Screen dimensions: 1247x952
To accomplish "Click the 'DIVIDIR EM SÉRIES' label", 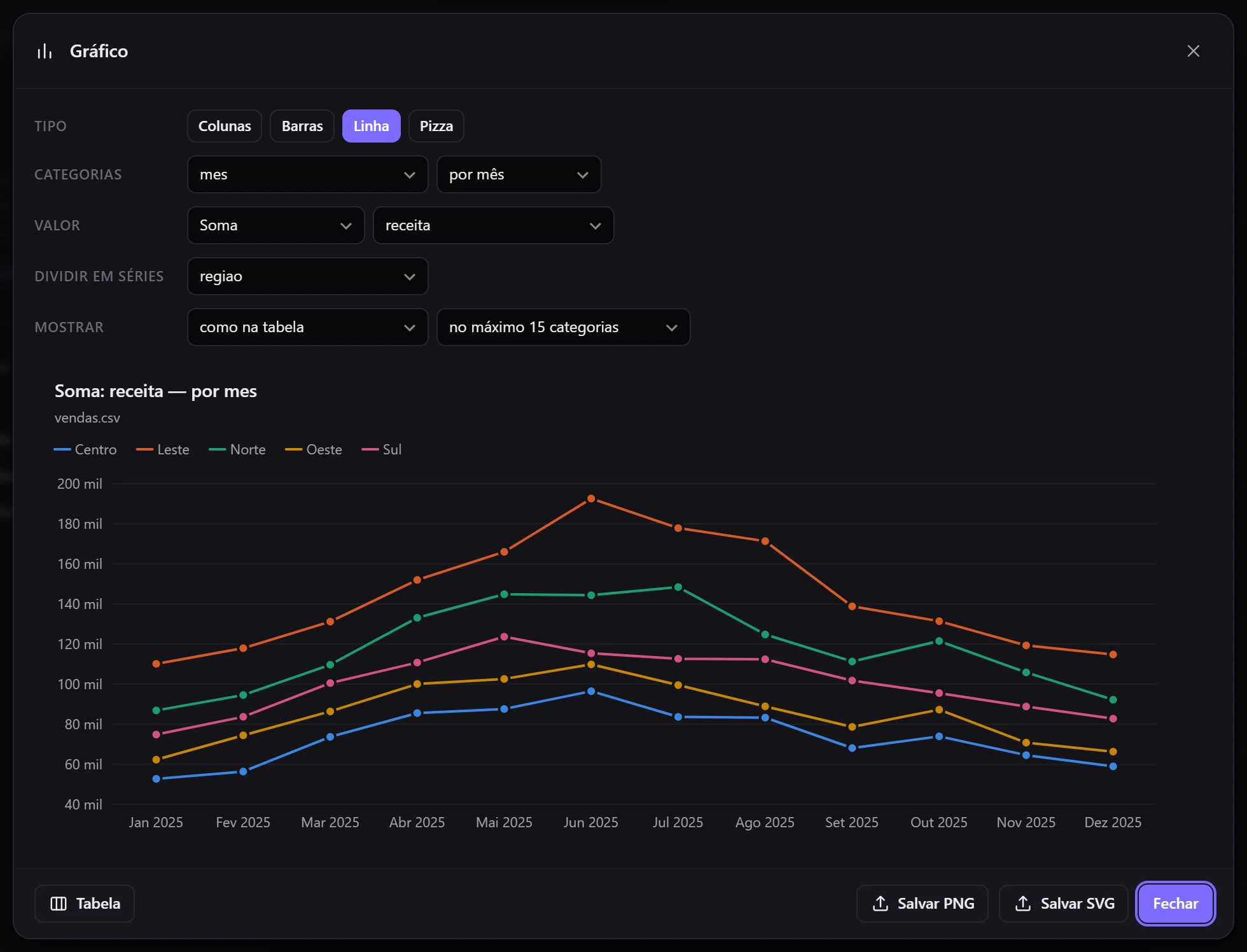I will (99, 276).
